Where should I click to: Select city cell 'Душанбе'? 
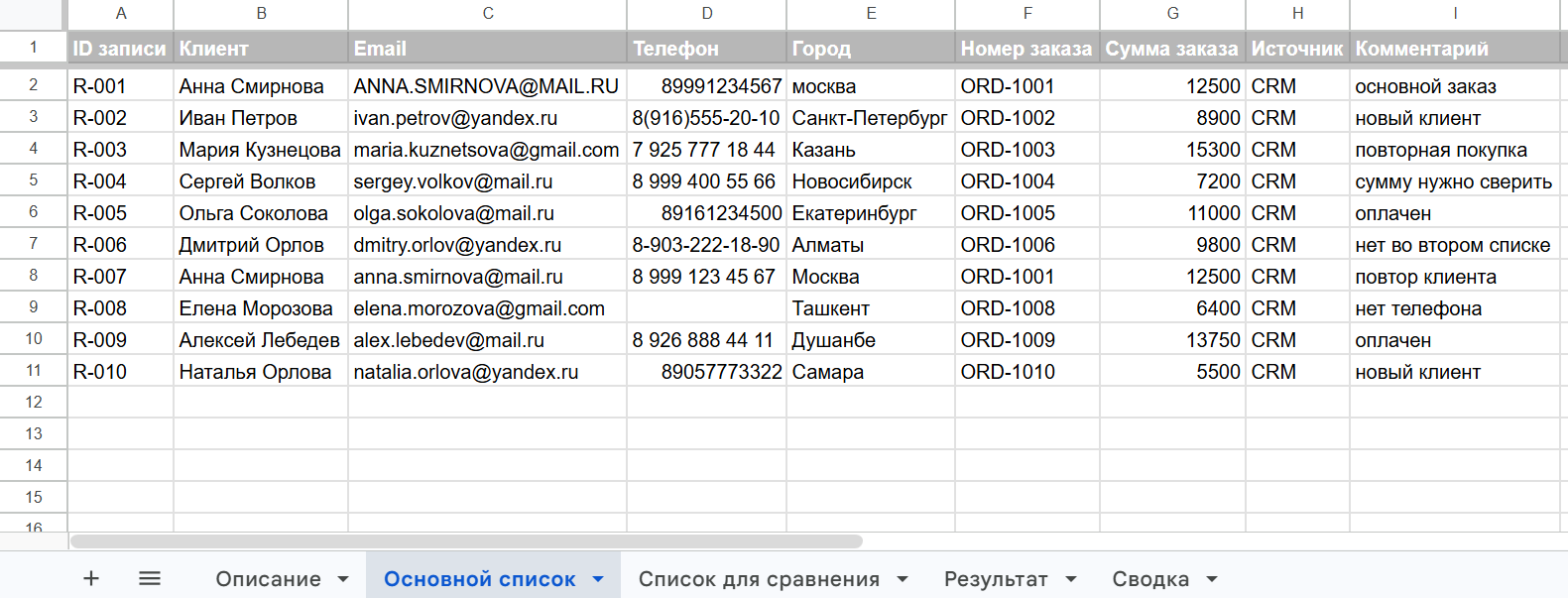tap(871, 340)
